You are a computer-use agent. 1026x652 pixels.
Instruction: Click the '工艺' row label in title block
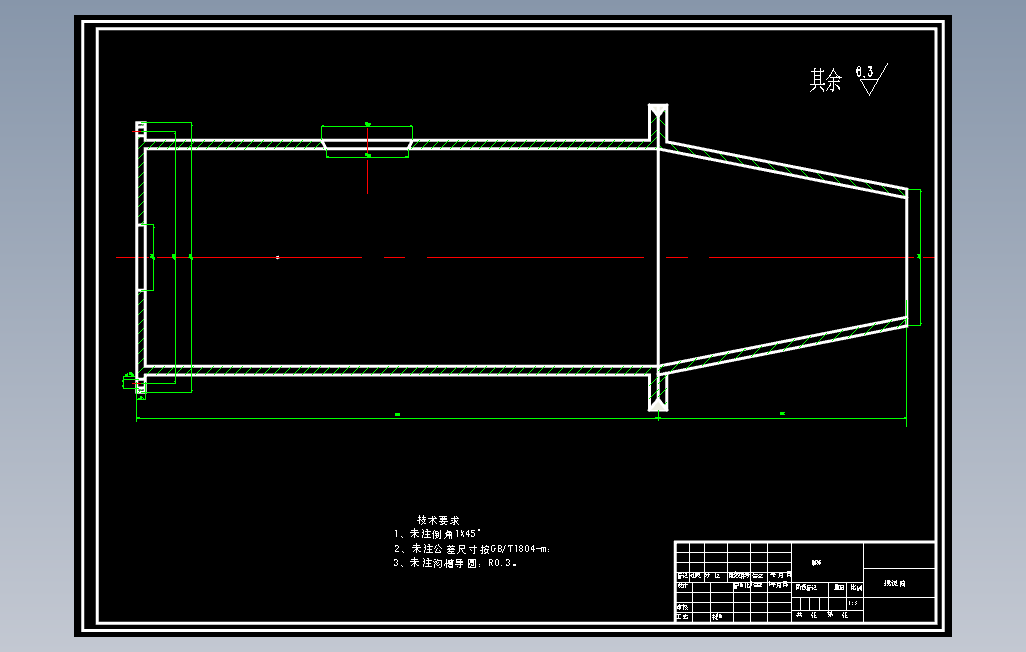(682, 617)
